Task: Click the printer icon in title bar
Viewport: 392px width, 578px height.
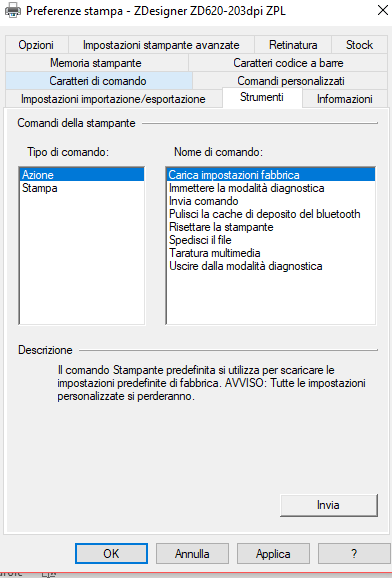Action: [13, 10]
